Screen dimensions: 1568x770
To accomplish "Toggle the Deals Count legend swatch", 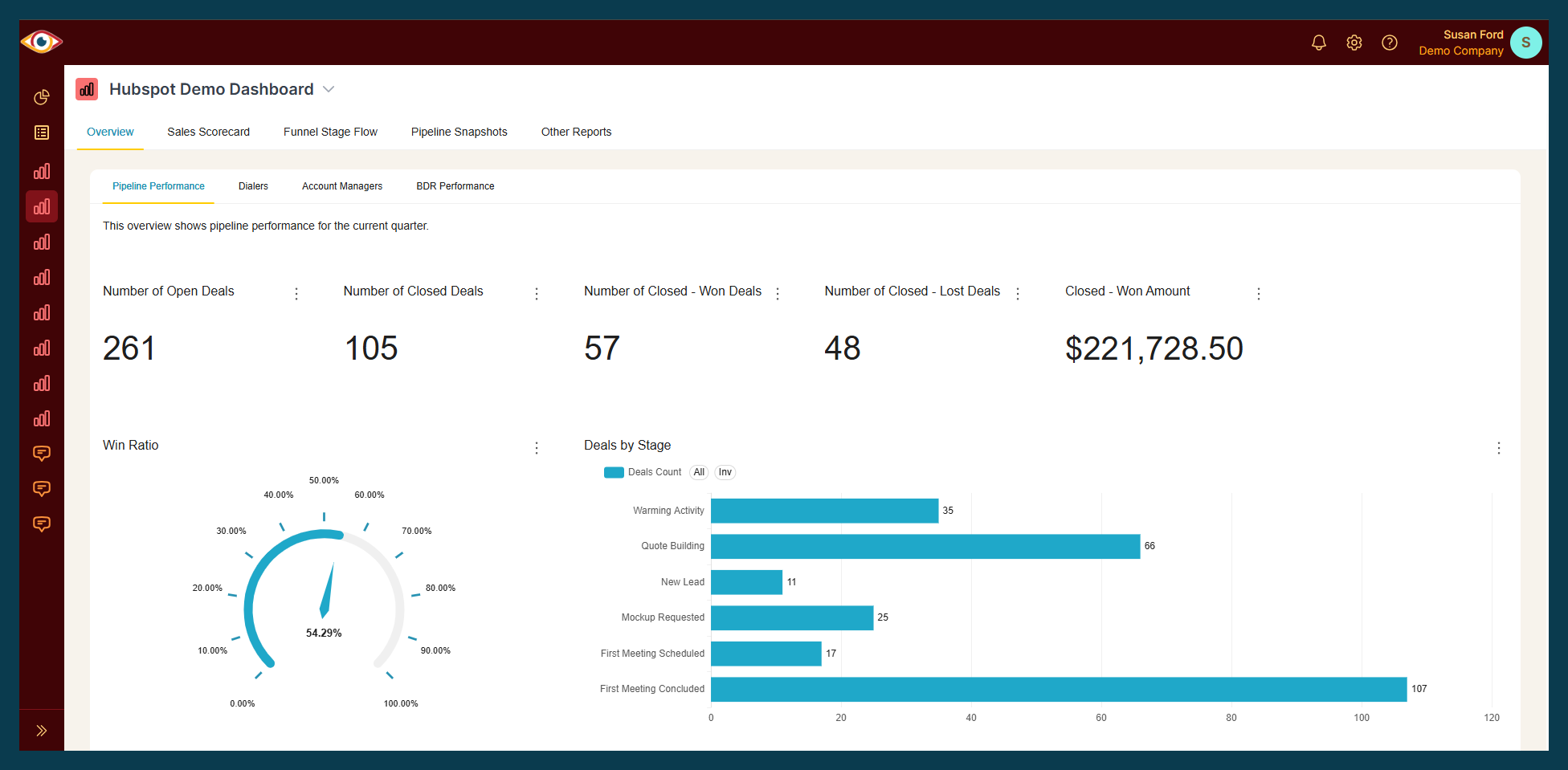I will click(614, 472).
